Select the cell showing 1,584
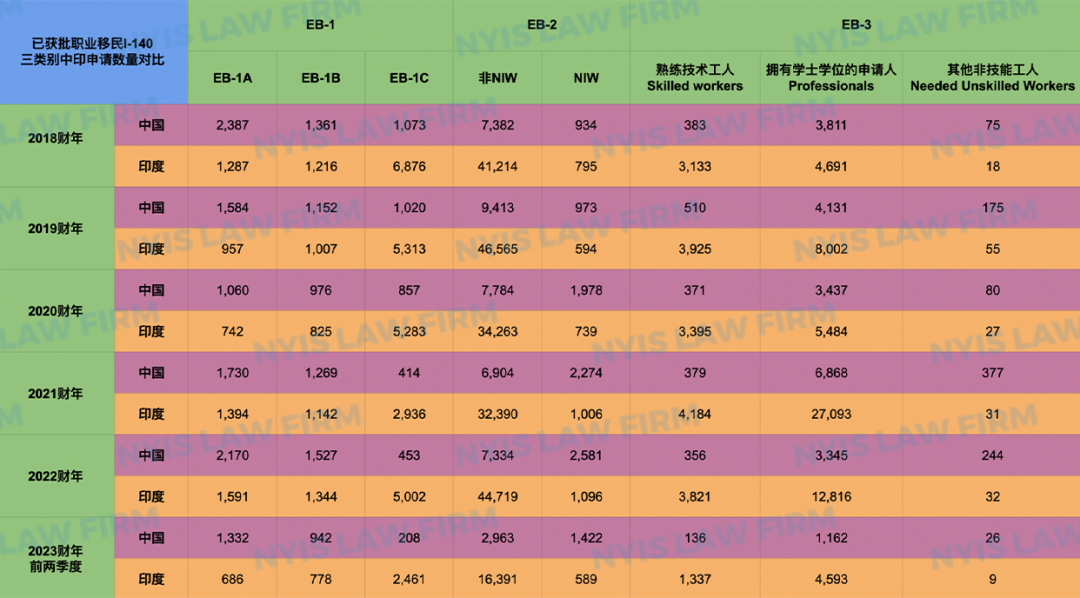 tap(232, 207)
